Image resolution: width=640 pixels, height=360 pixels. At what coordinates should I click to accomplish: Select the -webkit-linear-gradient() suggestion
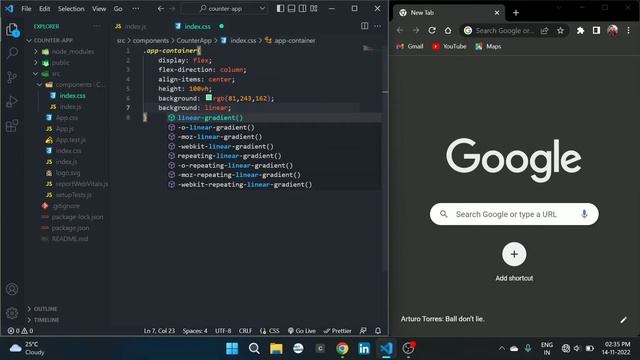point(273,146)
